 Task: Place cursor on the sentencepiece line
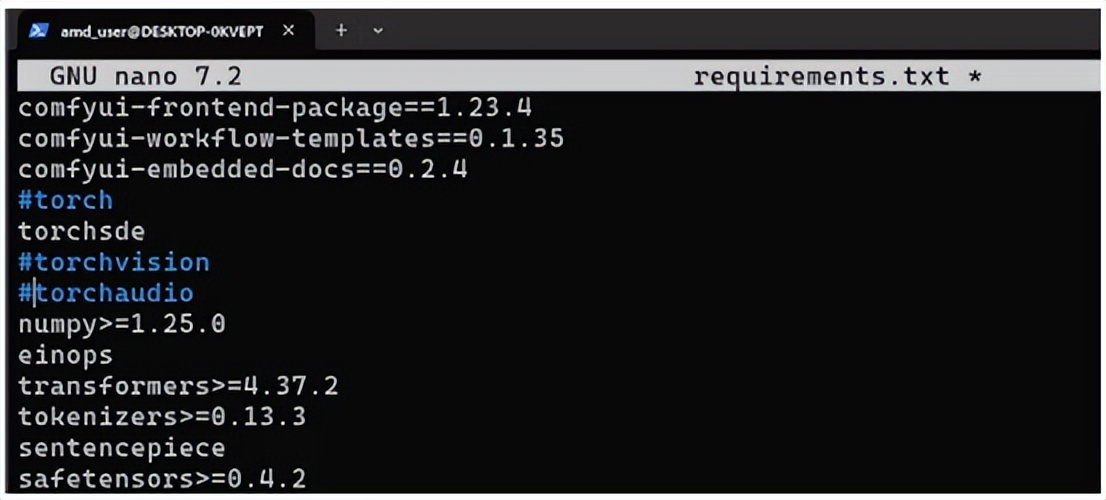click(122, 449)
